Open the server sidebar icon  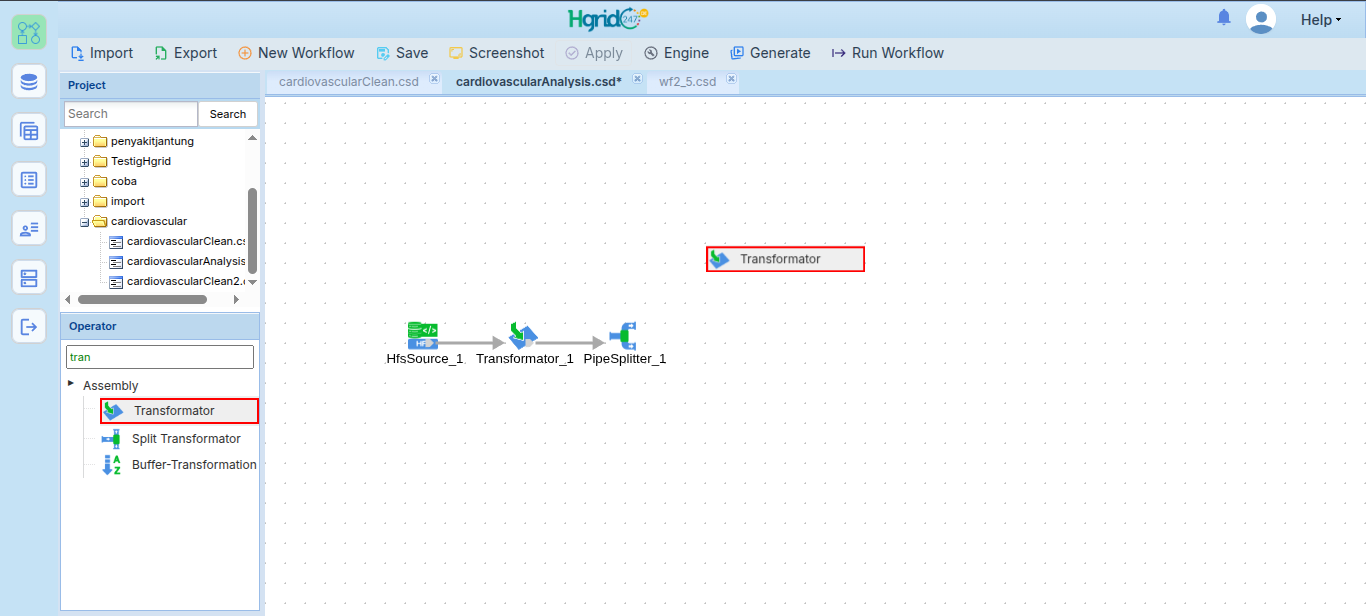point(29,277)
